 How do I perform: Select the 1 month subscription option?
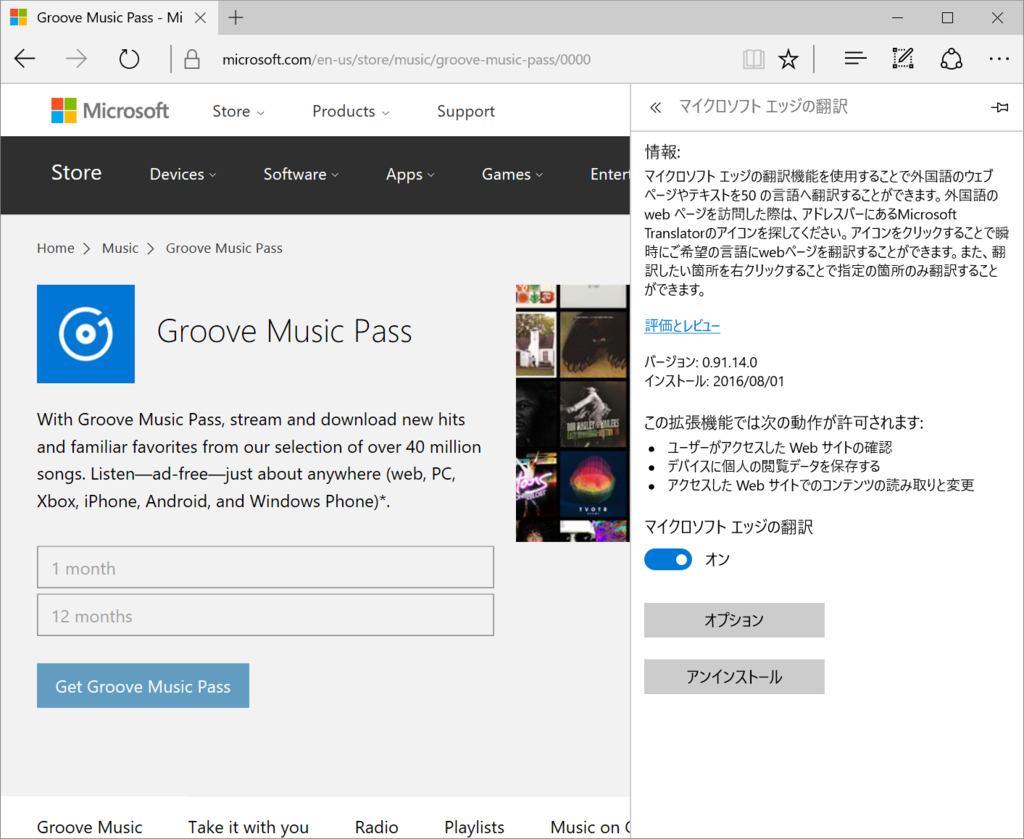pyautogui.click(x=265, y=567)
